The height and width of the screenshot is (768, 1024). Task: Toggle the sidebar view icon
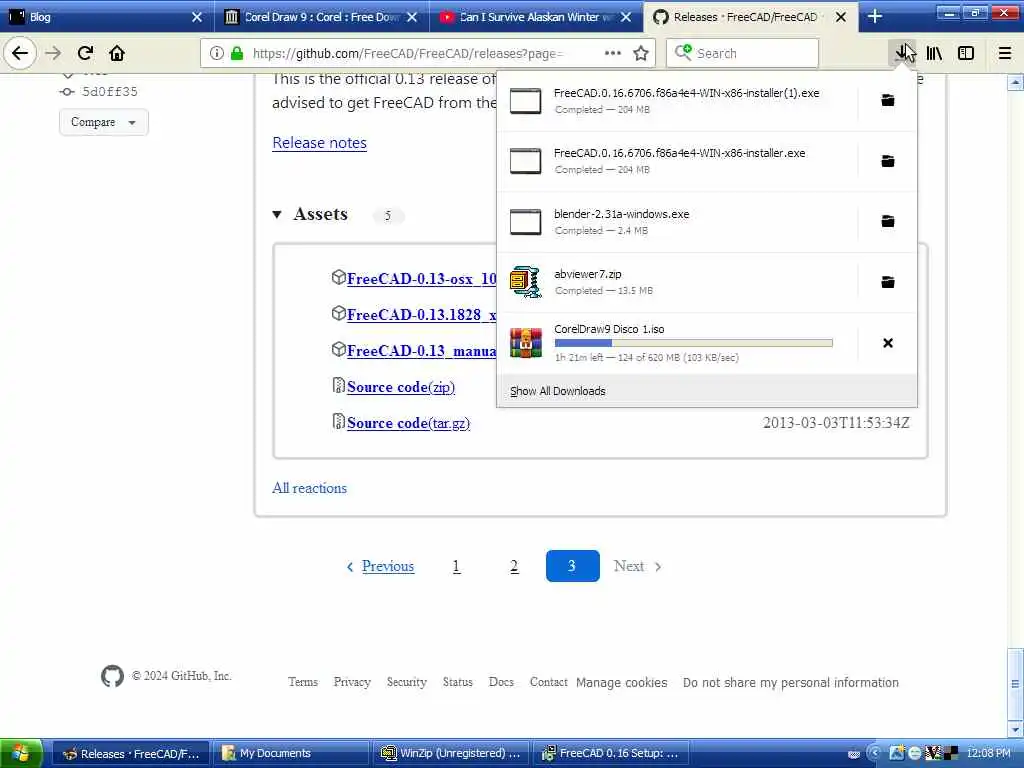click(x=966, y=53)
